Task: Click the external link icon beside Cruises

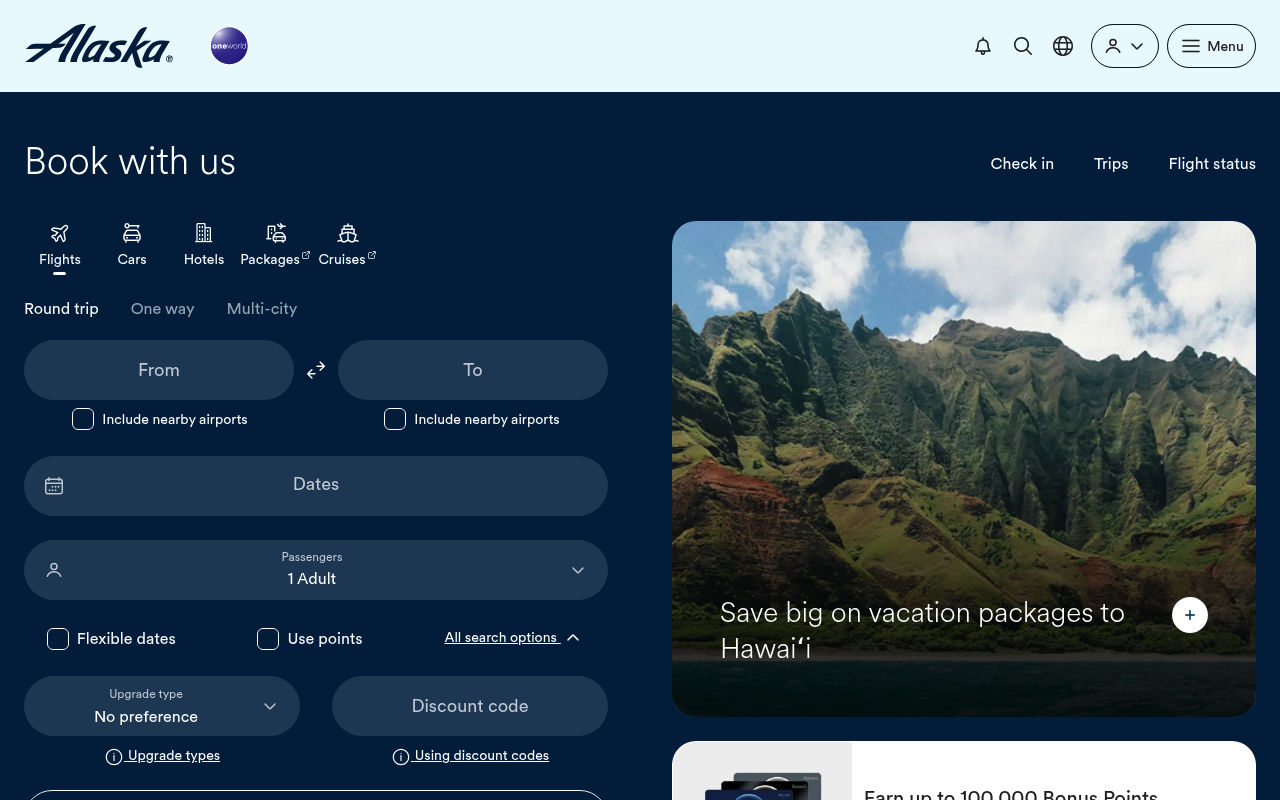Action: click(372, 255)
